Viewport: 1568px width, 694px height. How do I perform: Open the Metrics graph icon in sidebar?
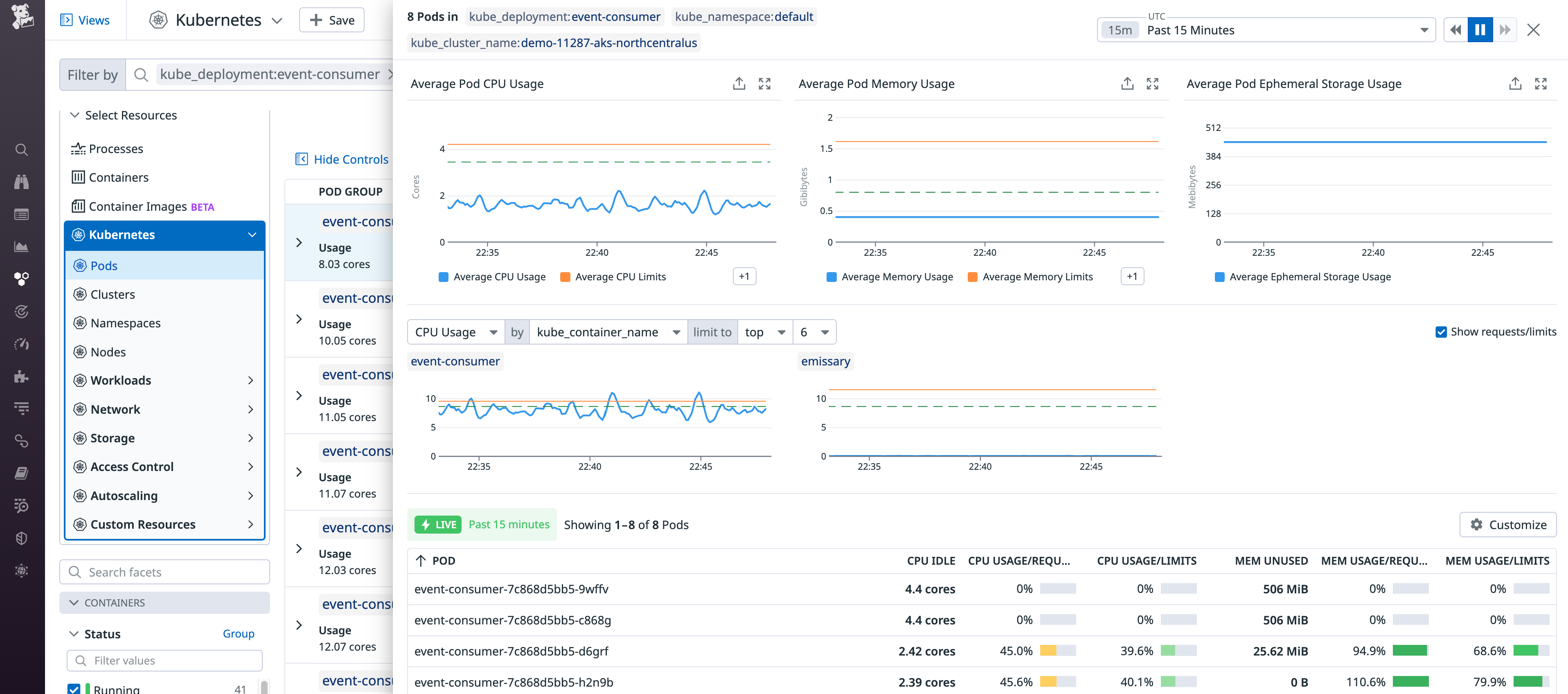pos(22,247)
